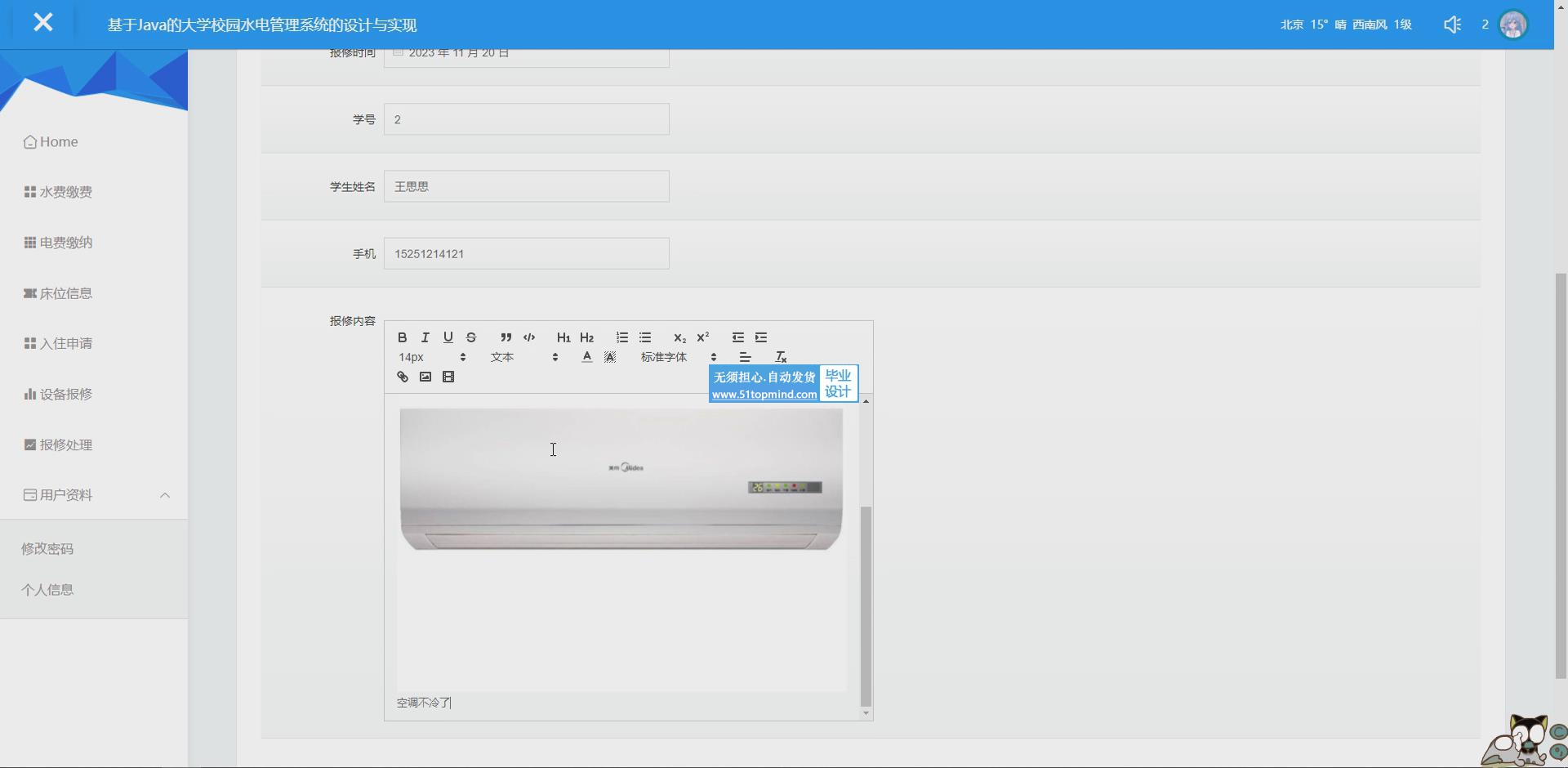Click the 手机 input field
This screenshot has width=1568, height=768.
pos(527,253)
